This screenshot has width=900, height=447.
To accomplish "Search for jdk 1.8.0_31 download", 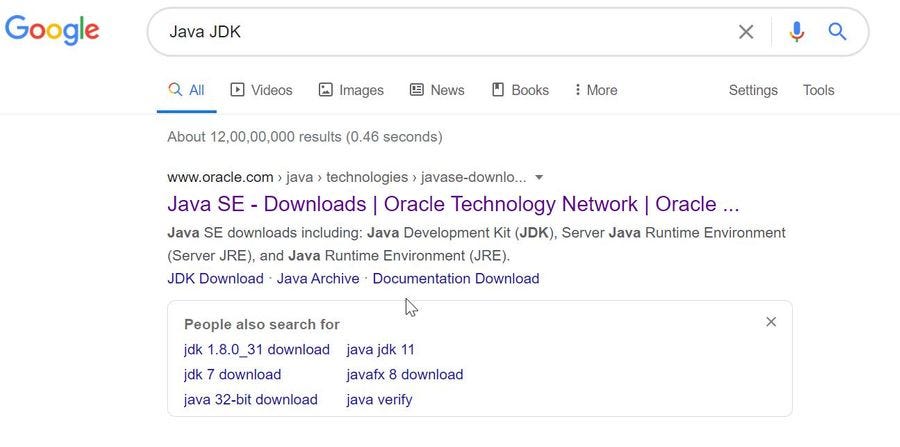I will point(257,350).
